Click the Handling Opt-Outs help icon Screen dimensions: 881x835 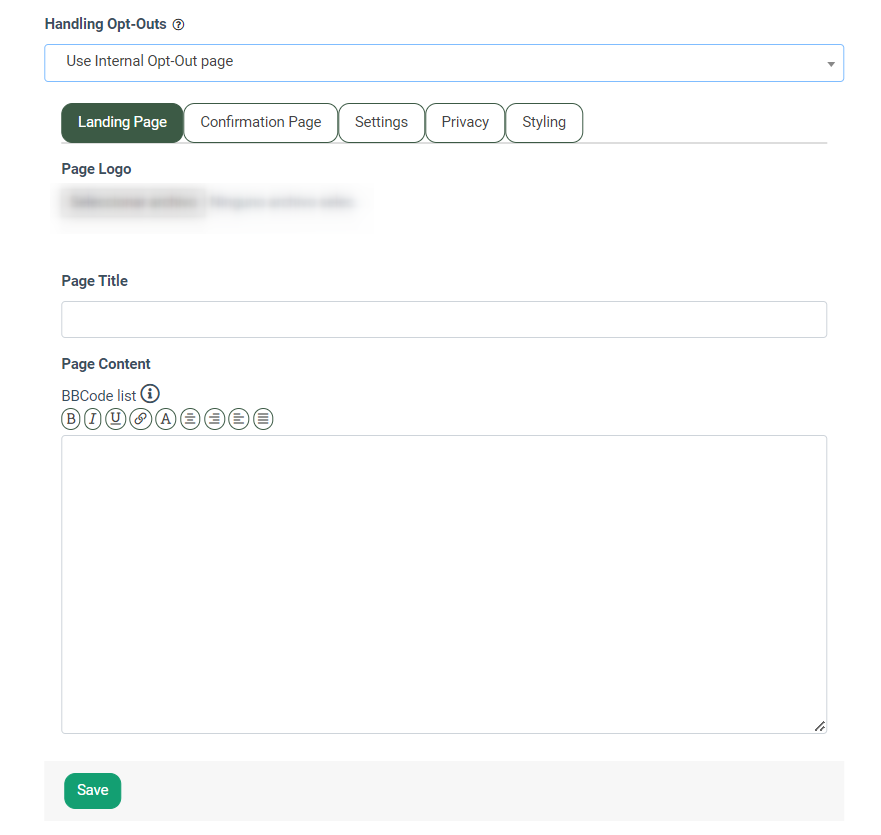click(178, 25)
